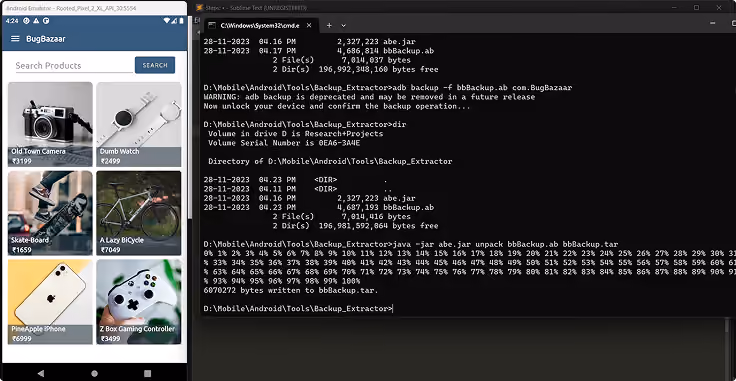Click the ₹3199 price label
Image resolution: width=736 pixels, height=381 pixels.
point(22,161)
